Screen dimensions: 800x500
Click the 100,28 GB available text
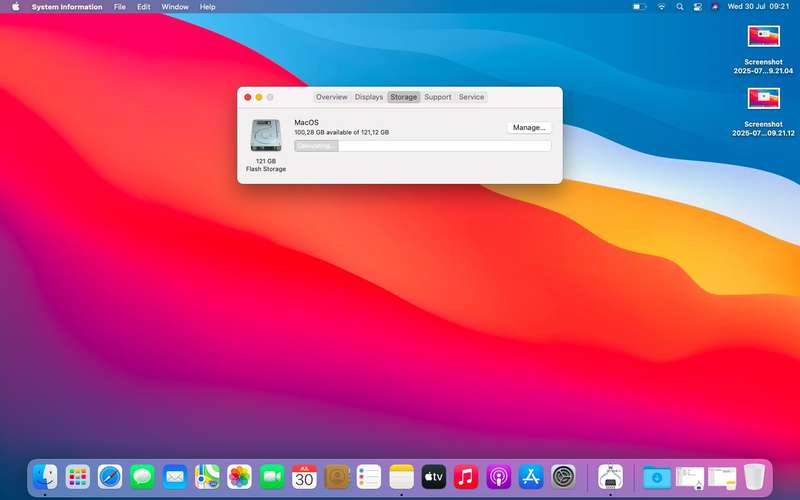click(x=341, y=132)
